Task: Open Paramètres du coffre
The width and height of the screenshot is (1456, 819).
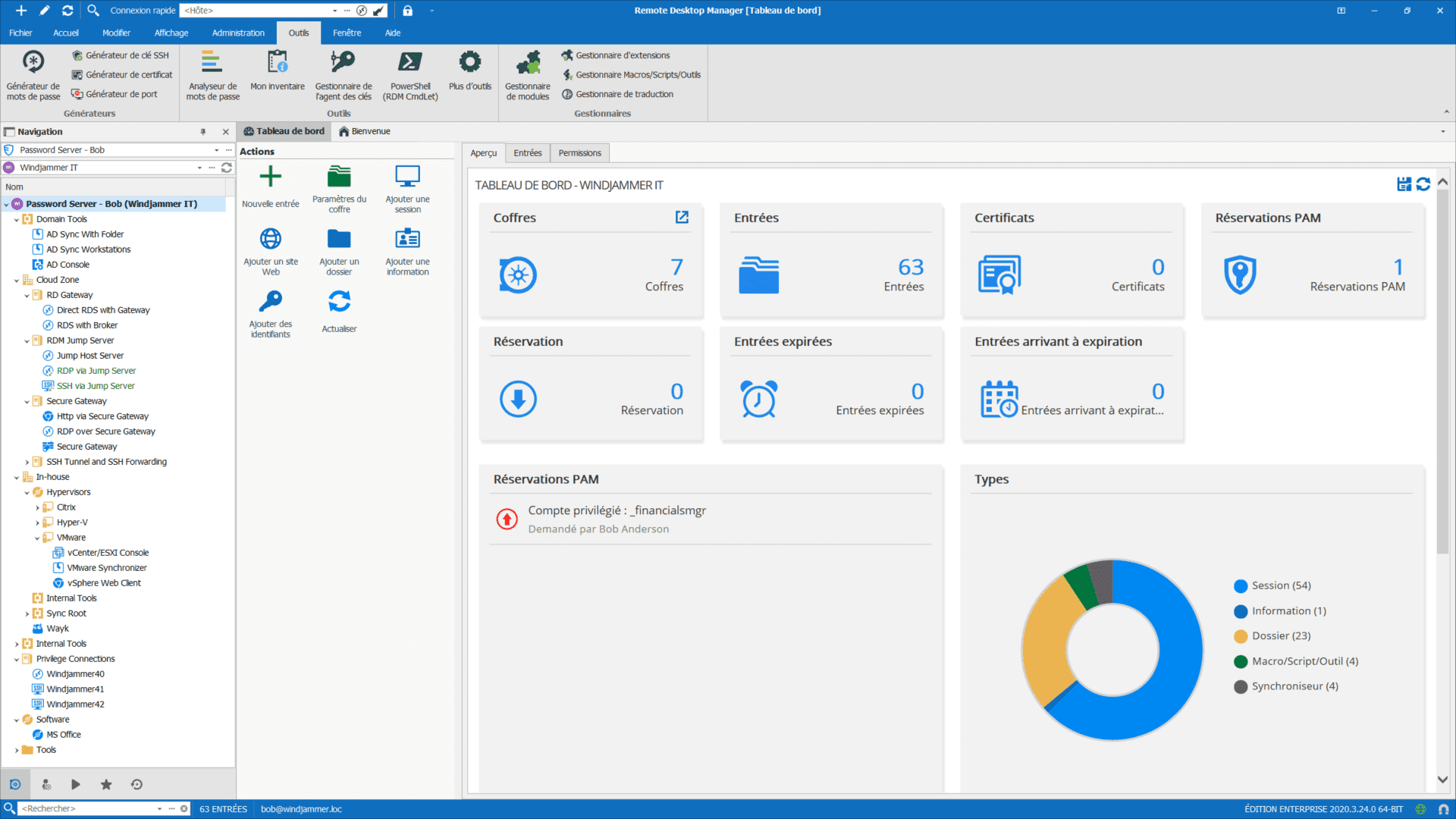Action: click(339, 188)
